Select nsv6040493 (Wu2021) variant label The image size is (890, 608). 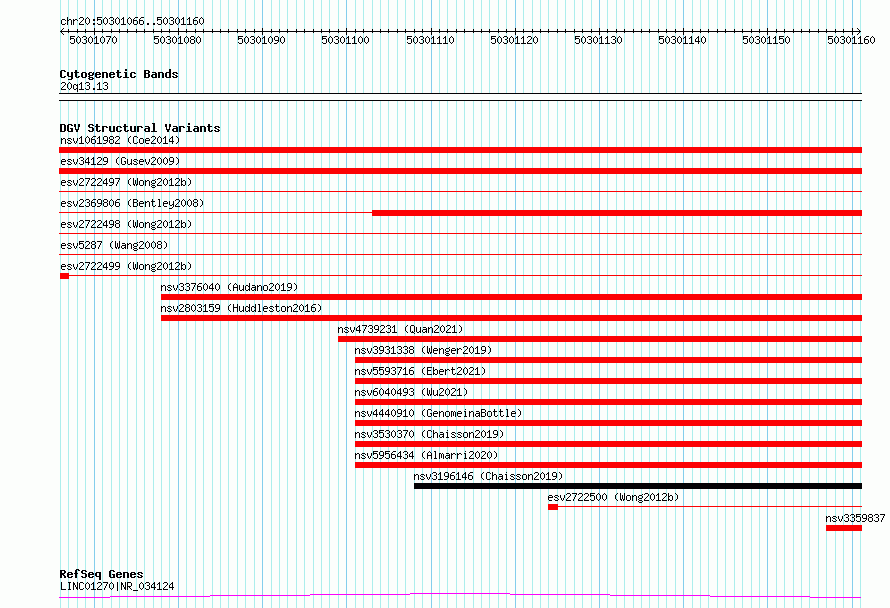tap(411, 392)
